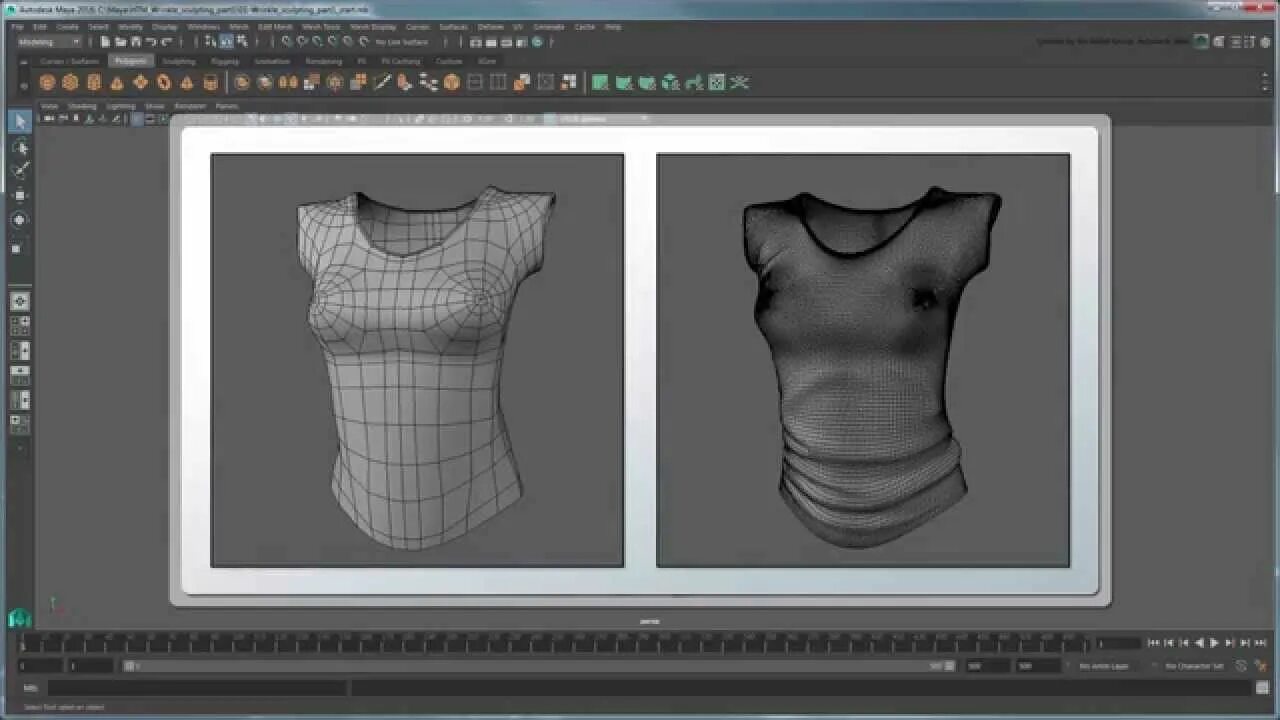The image size is (1280, 720).
Task: Click the No Live Surface field
Action: pyautogui.click(x=402, y=42)
